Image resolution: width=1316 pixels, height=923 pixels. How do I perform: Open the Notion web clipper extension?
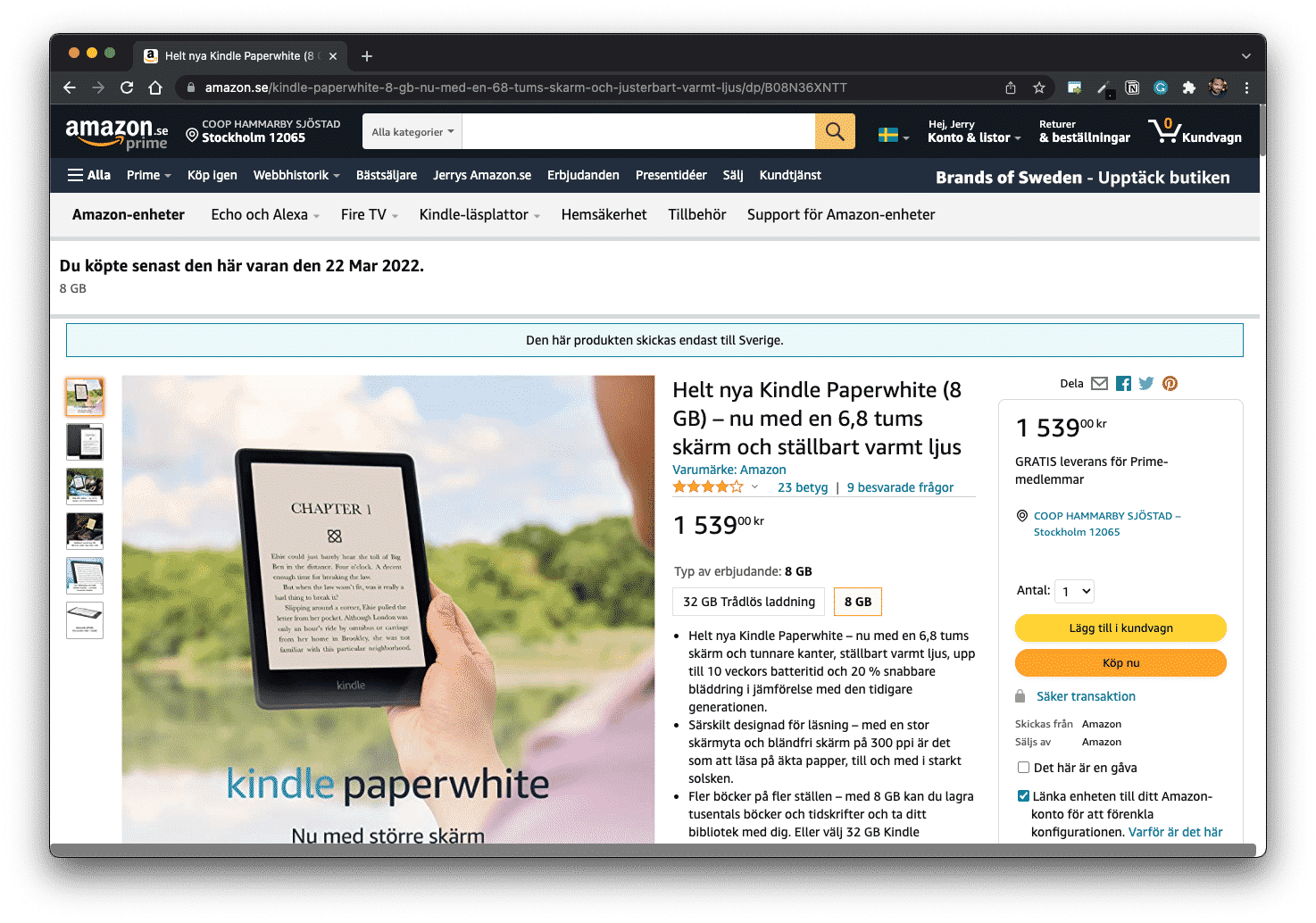pos(1132,87)
